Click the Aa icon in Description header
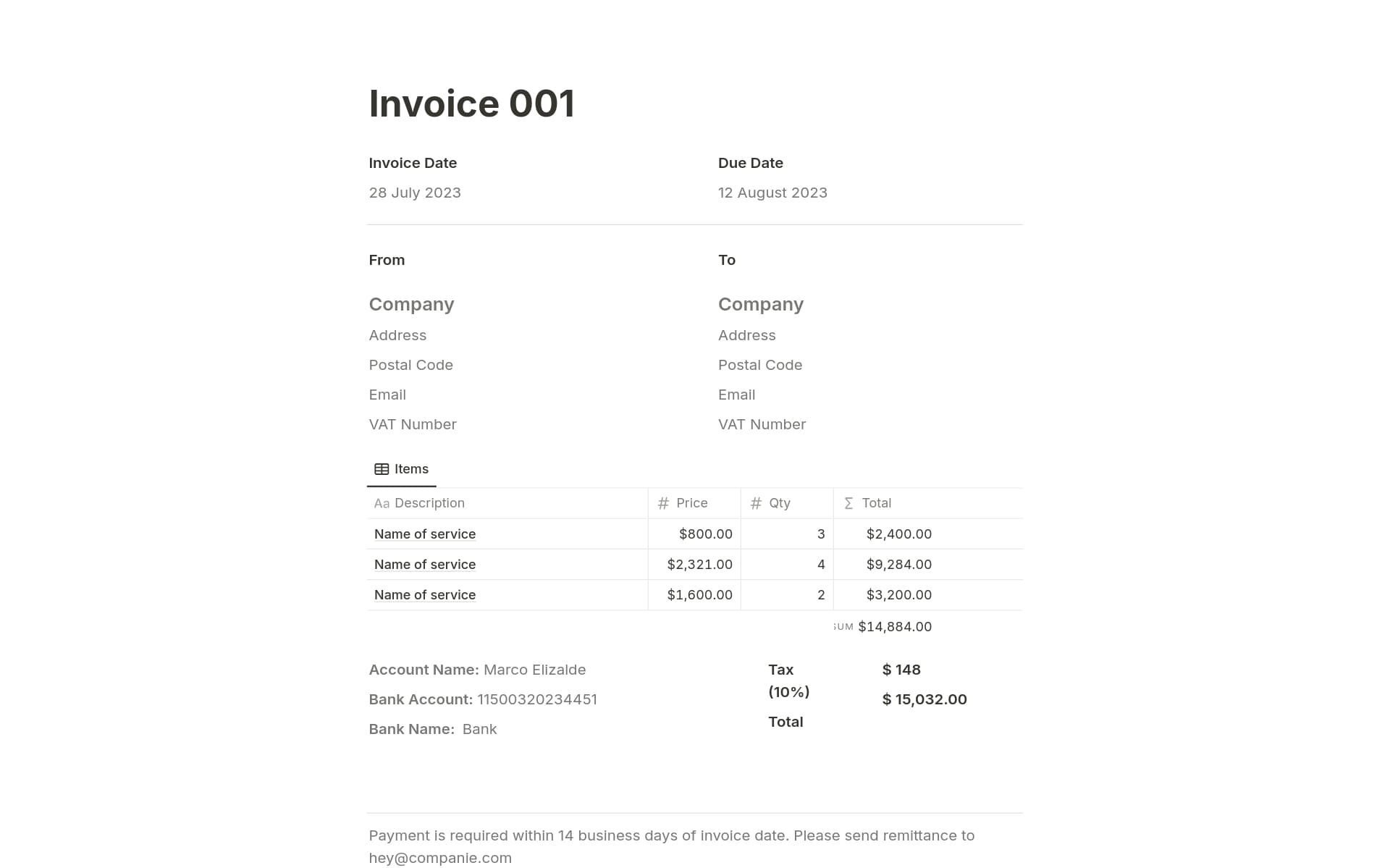The width and height of the screenshot is (1390, 868). click(x=382, y=503)
